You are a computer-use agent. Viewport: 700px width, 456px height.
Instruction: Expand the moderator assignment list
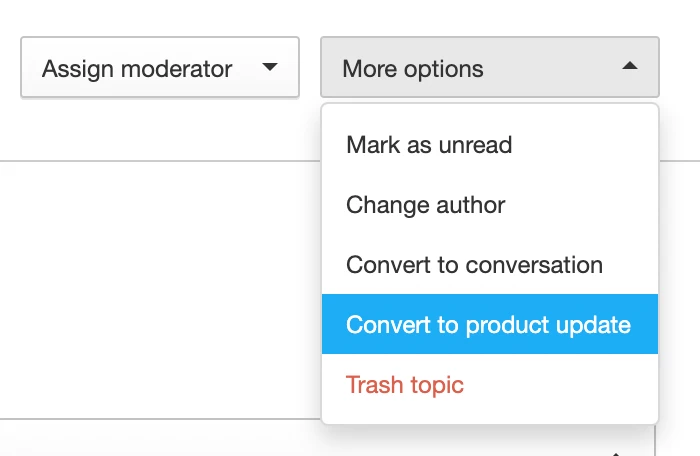pos(160,67)
